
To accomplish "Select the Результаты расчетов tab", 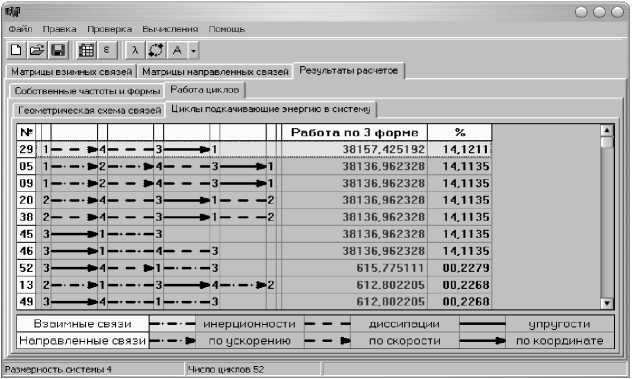I will pos(349,71).
